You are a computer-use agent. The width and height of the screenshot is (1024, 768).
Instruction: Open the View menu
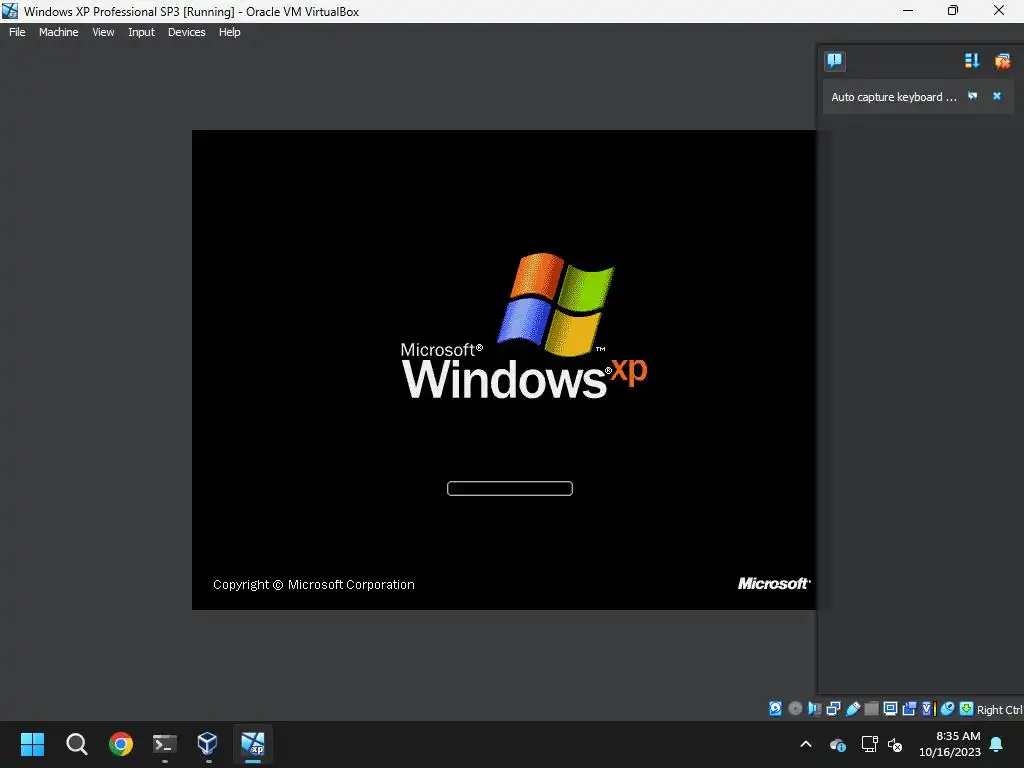[x=103, y=32]
